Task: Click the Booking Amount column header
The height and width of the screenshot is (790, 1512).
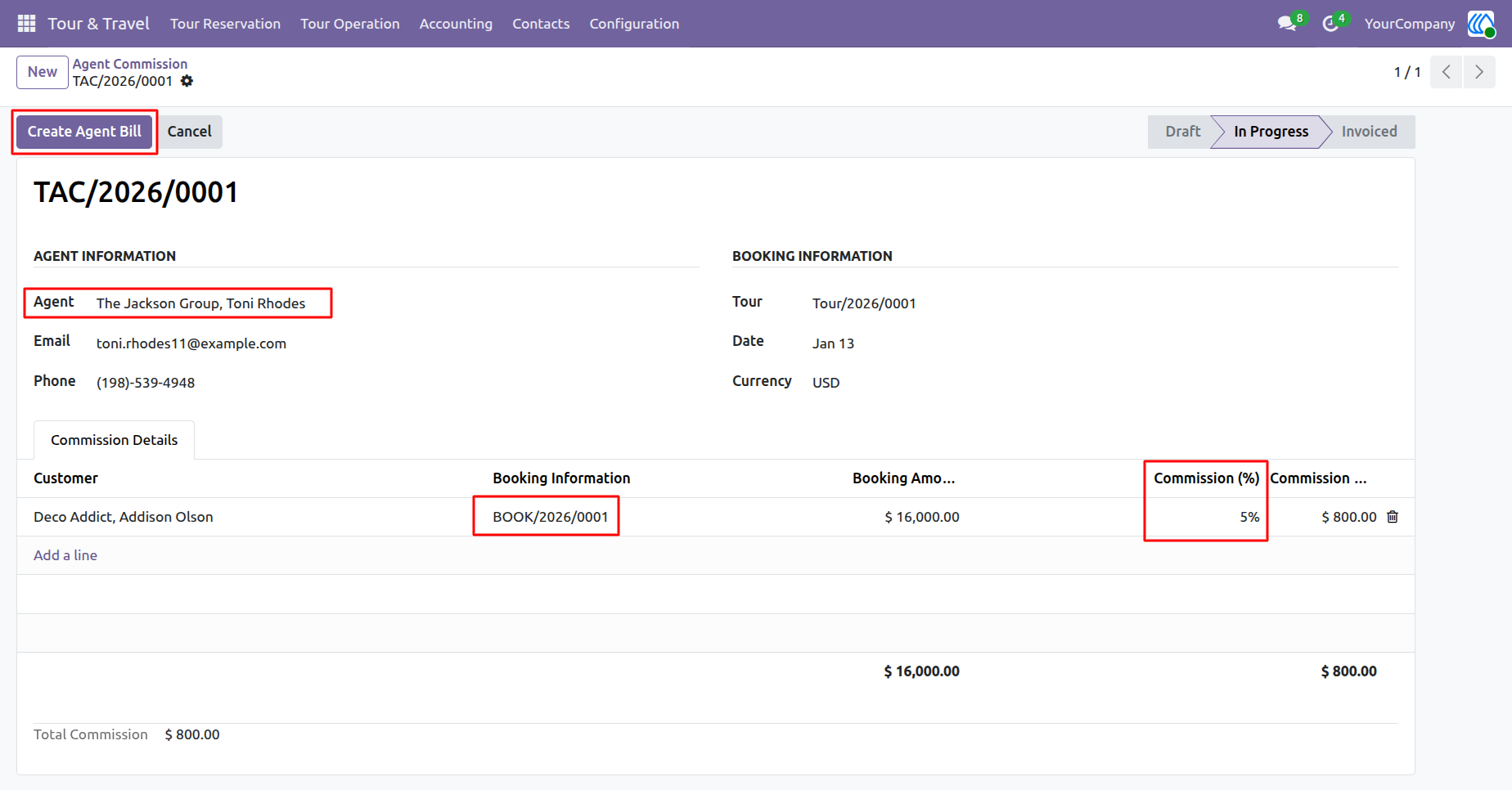Action: [x=903, y=478]
